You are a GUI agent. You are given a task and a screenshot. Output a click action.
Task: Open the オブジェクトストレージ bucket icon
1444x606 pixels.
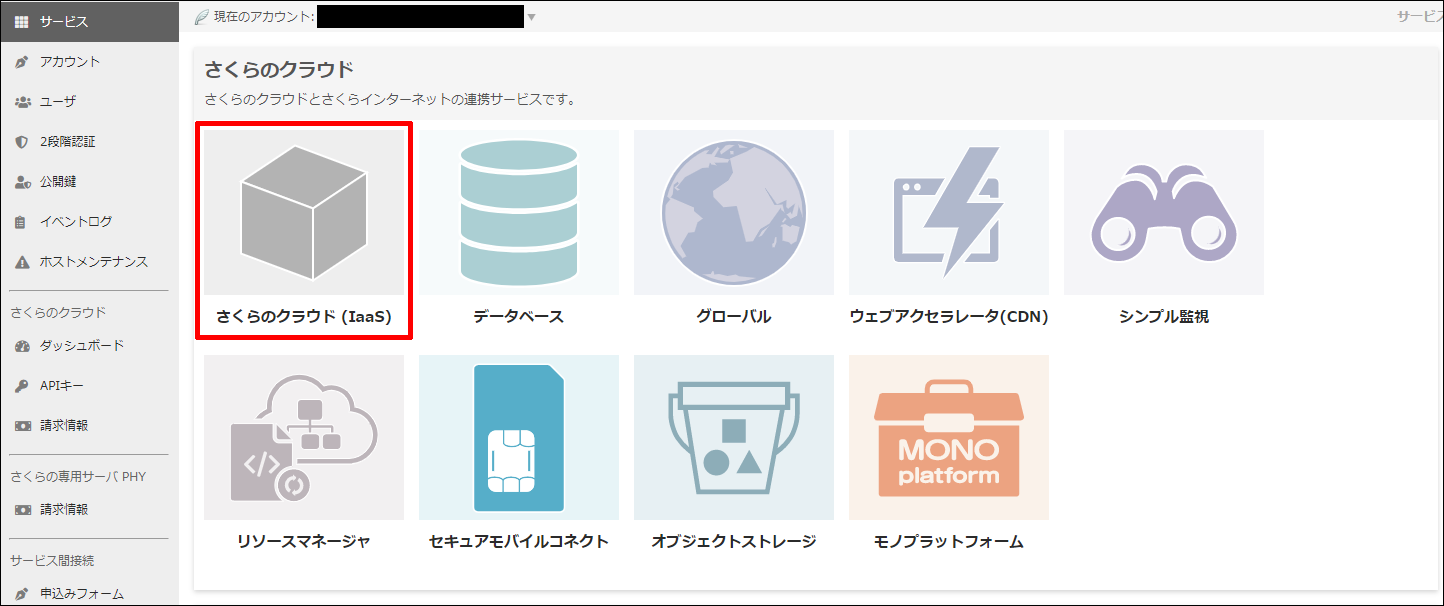coord(734,437)
